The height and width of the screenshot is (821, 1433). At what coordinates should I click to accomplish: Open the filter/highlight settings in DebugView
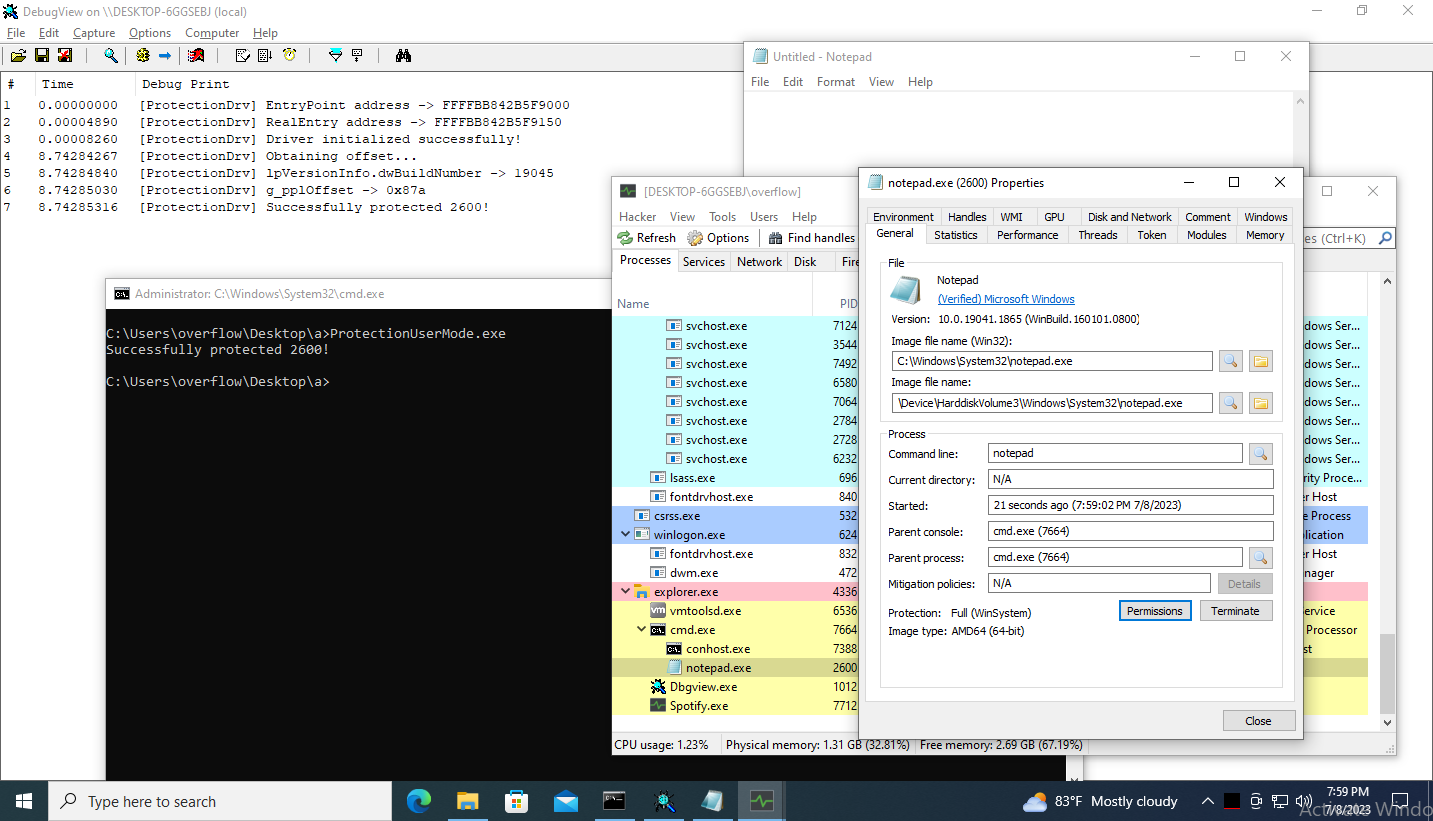[335, 55]
